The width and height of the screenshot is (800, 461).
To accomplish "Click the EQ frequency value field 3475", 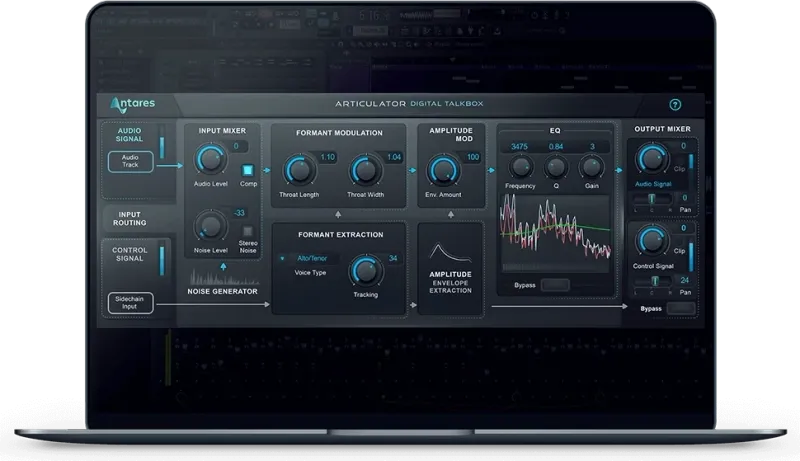I will (x=520, y=147).
